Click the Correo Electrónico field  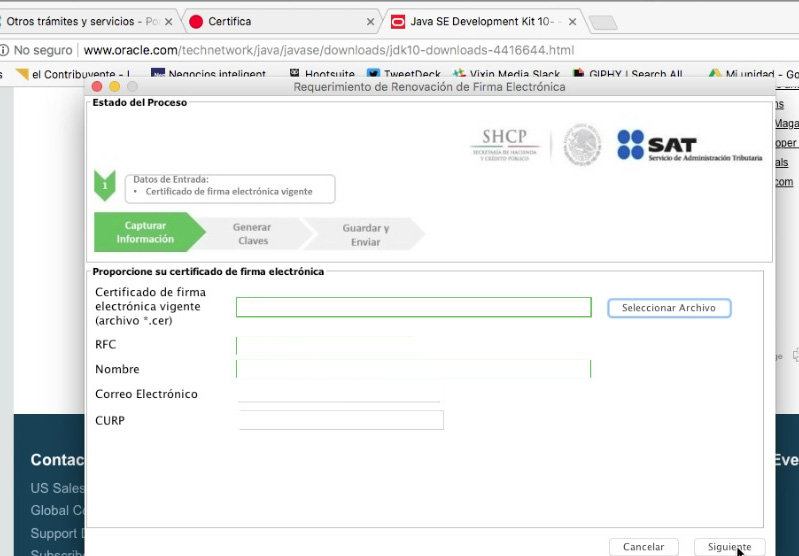click(339, 394)
